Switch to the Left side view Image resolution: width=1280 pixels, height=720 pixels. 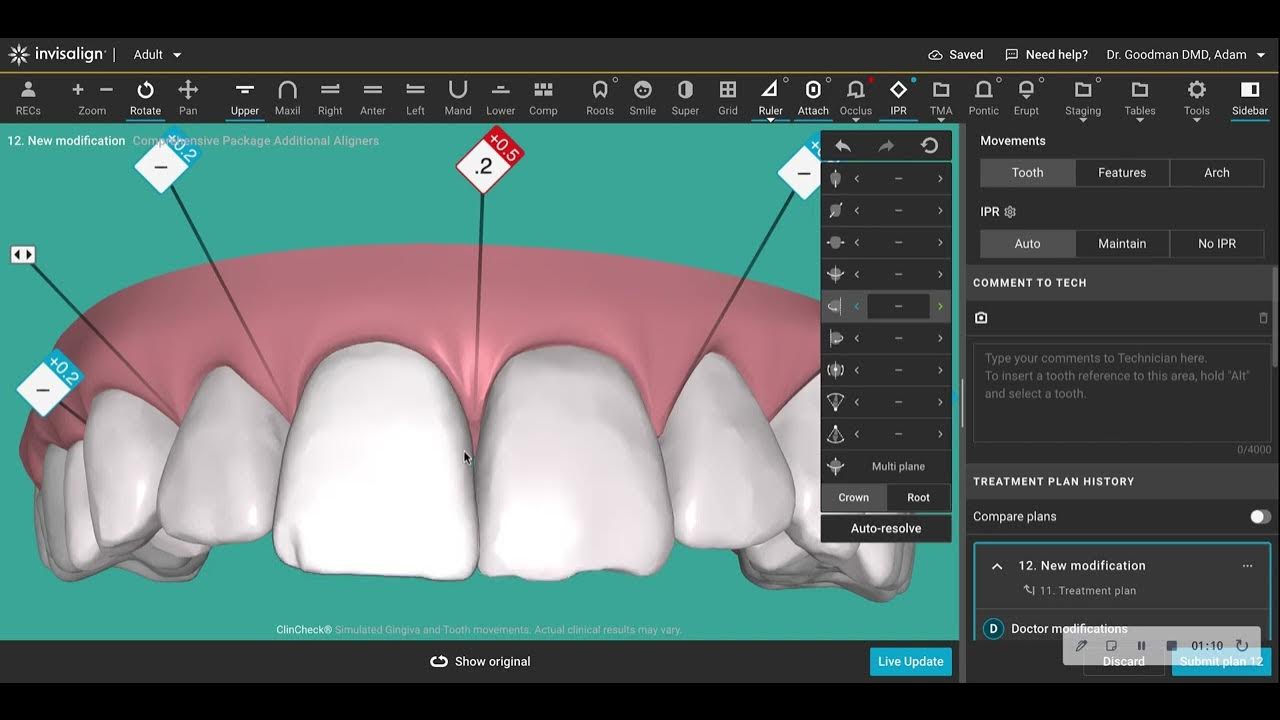416,98
